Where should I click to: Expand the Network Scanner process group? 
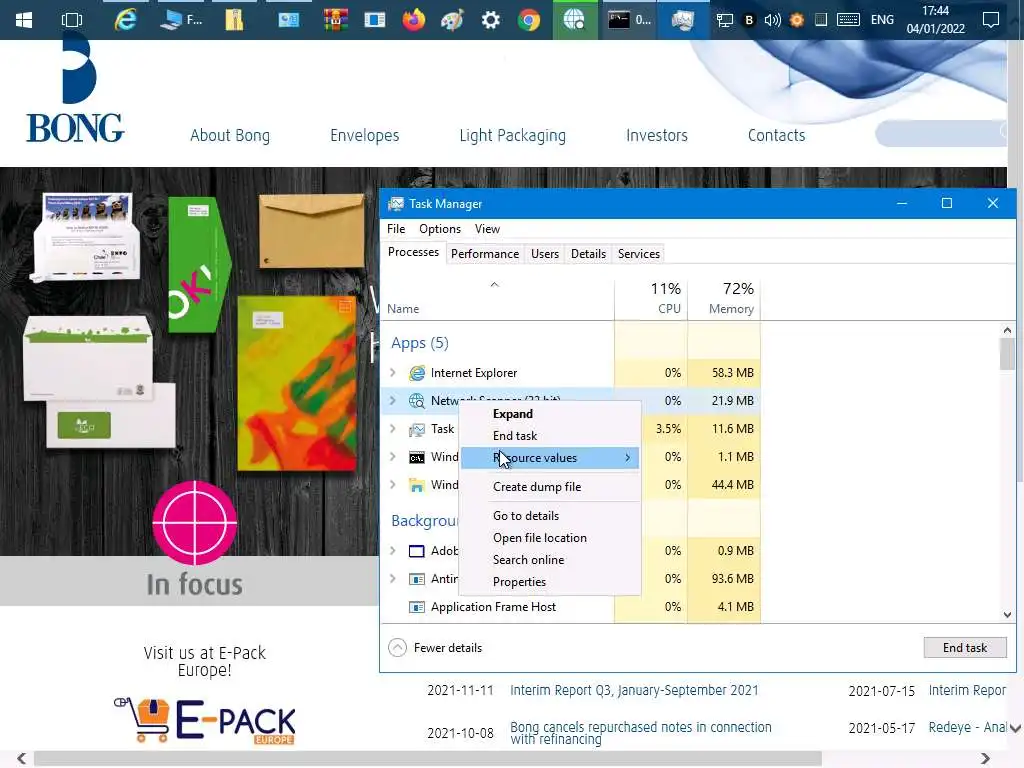392,401
